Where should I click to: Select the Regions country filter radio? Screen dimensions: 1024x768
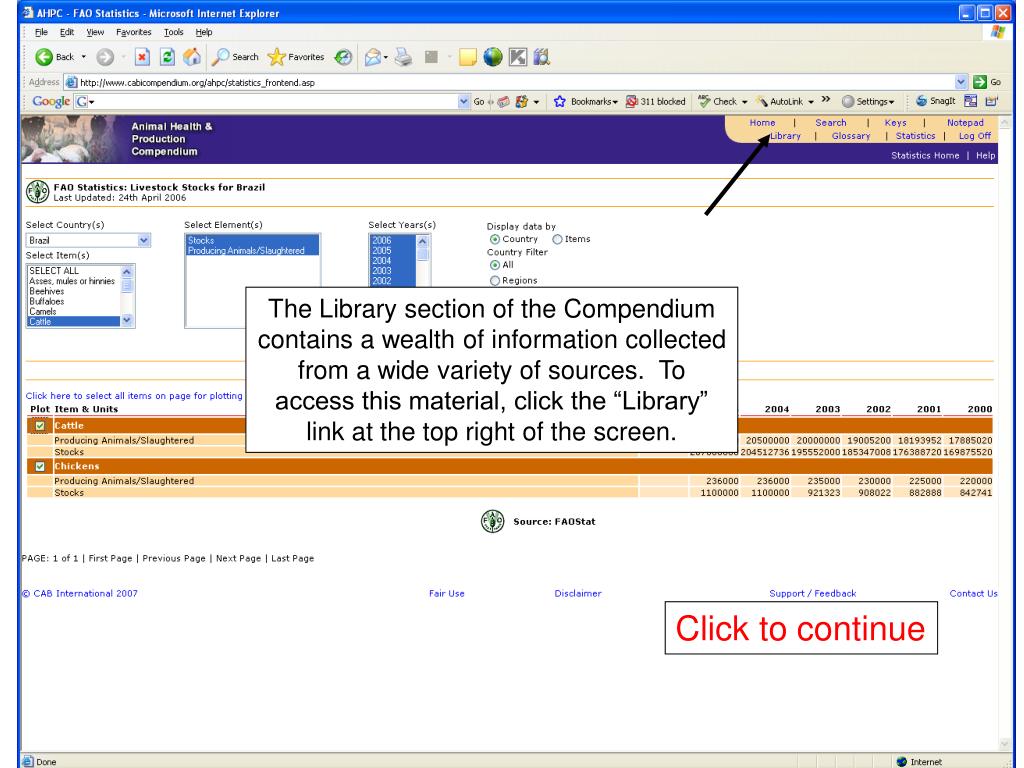pyautogui.click(x=494, y=281)
